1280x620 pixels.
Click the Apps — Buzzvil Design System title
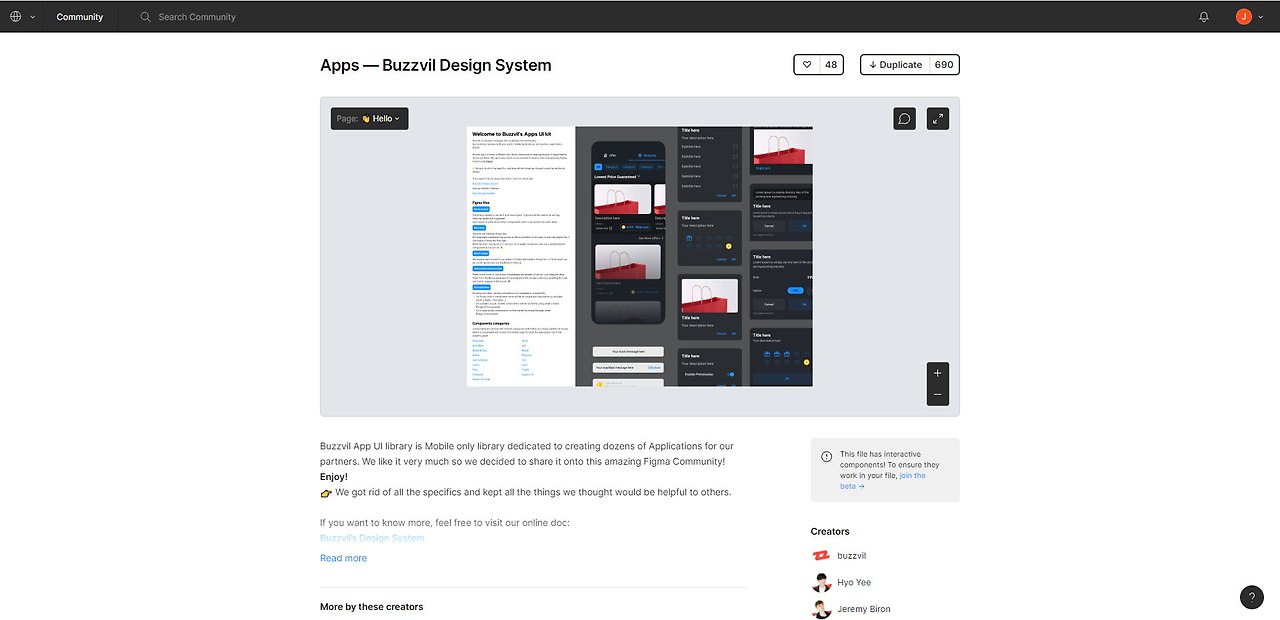(x=436, y=65)
